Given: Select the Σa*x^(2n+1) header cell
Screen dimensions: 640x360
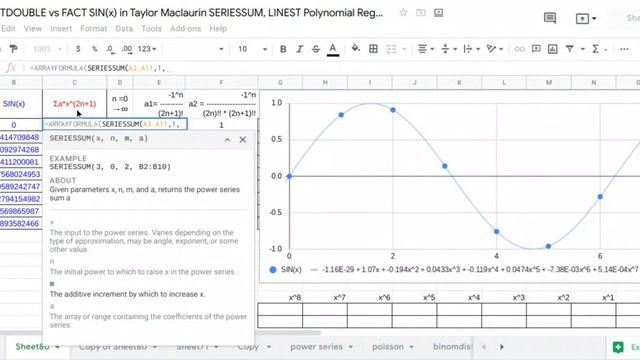Looking at the screenshot, I should click(74, 104).
